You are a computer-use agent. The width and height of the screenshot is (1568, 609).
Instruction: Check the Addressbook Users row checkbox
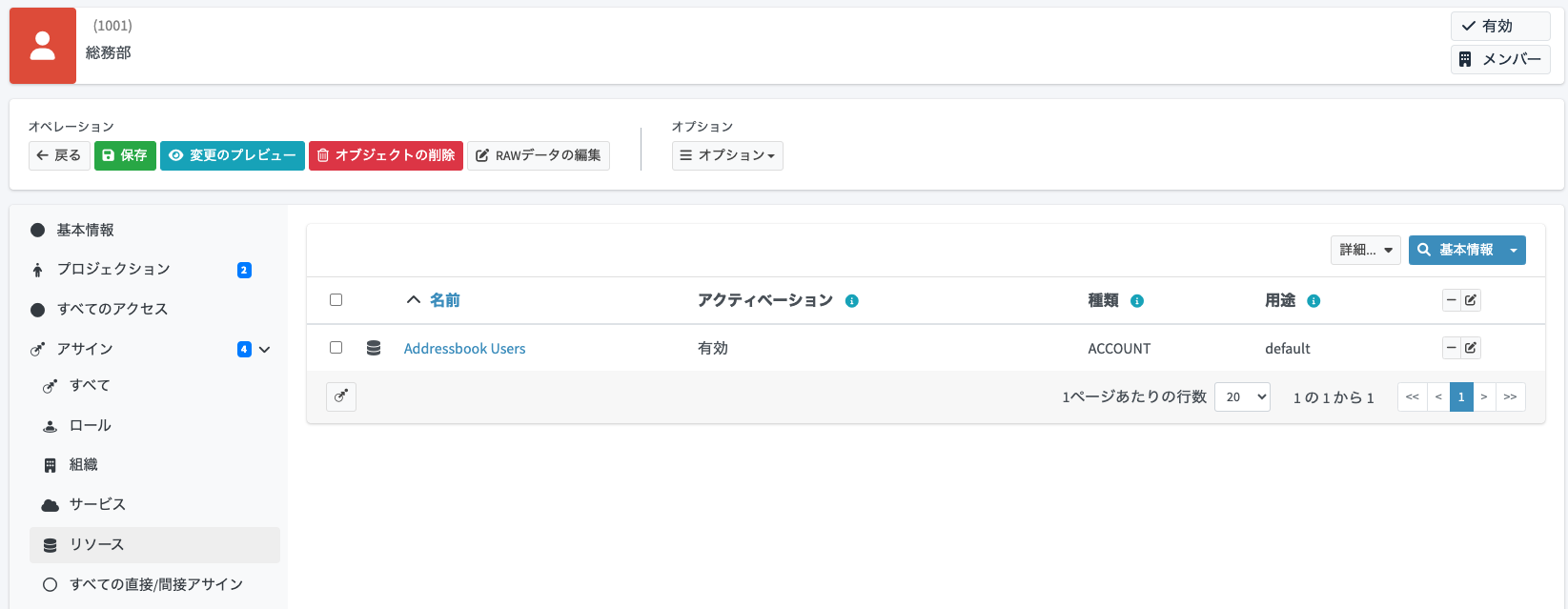[336, 348]
